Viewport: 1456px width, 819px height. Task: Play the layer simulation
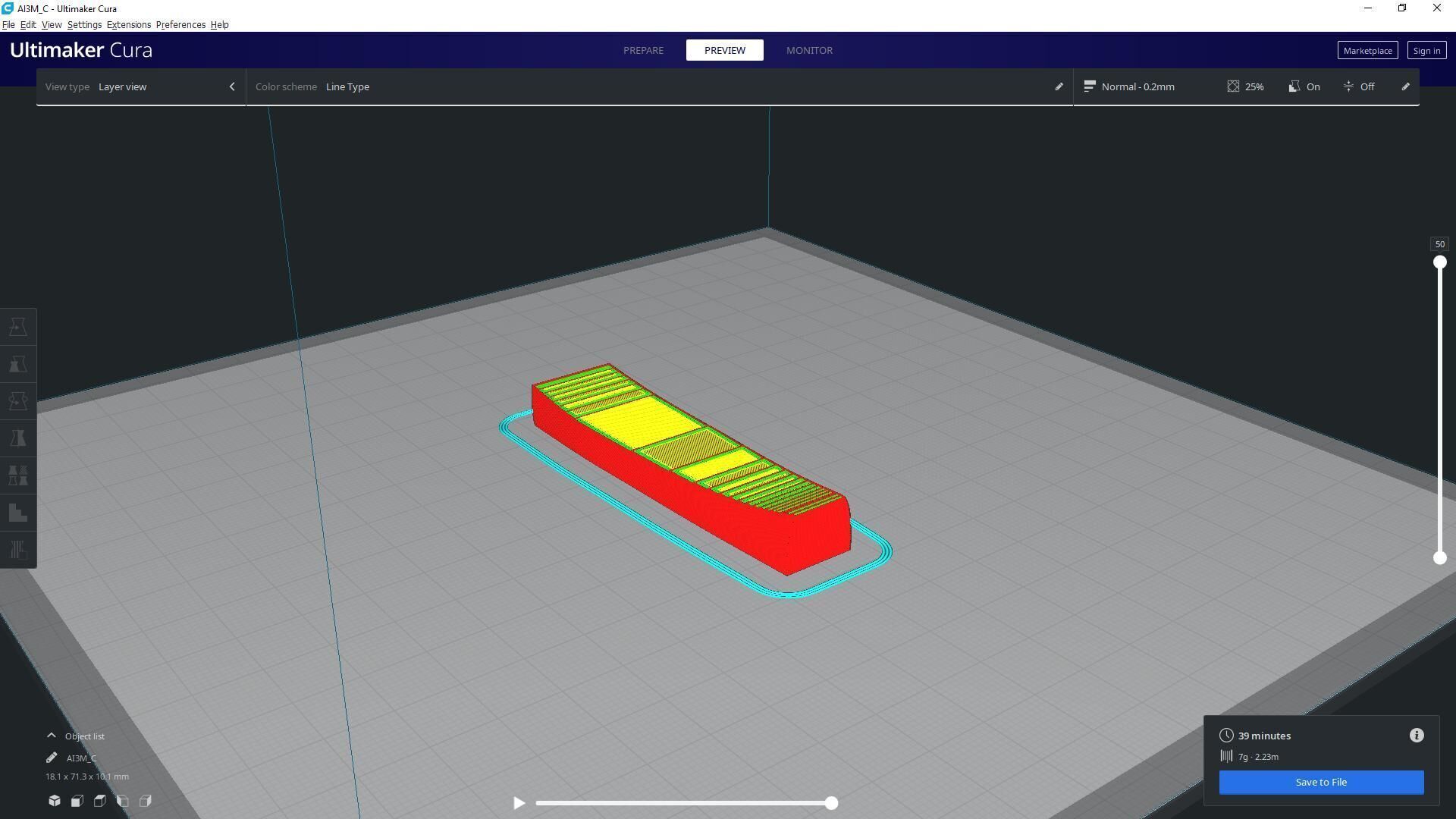[x=519, y=803]
